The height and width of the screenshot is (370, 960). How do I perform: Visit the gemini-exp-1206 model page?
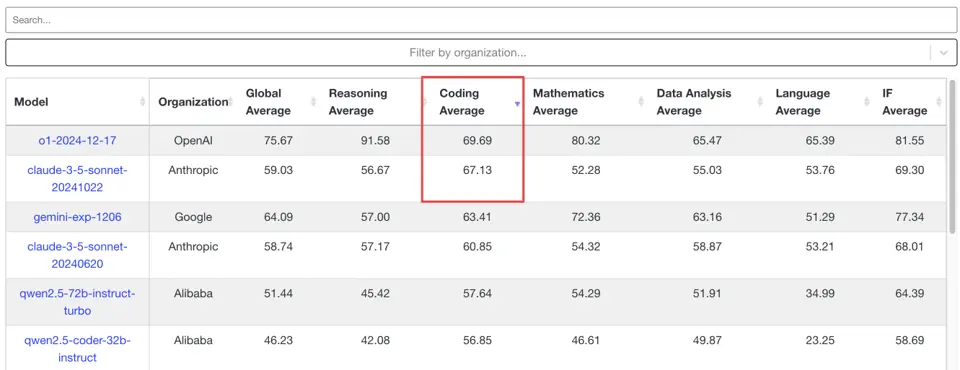pos(77,217)
